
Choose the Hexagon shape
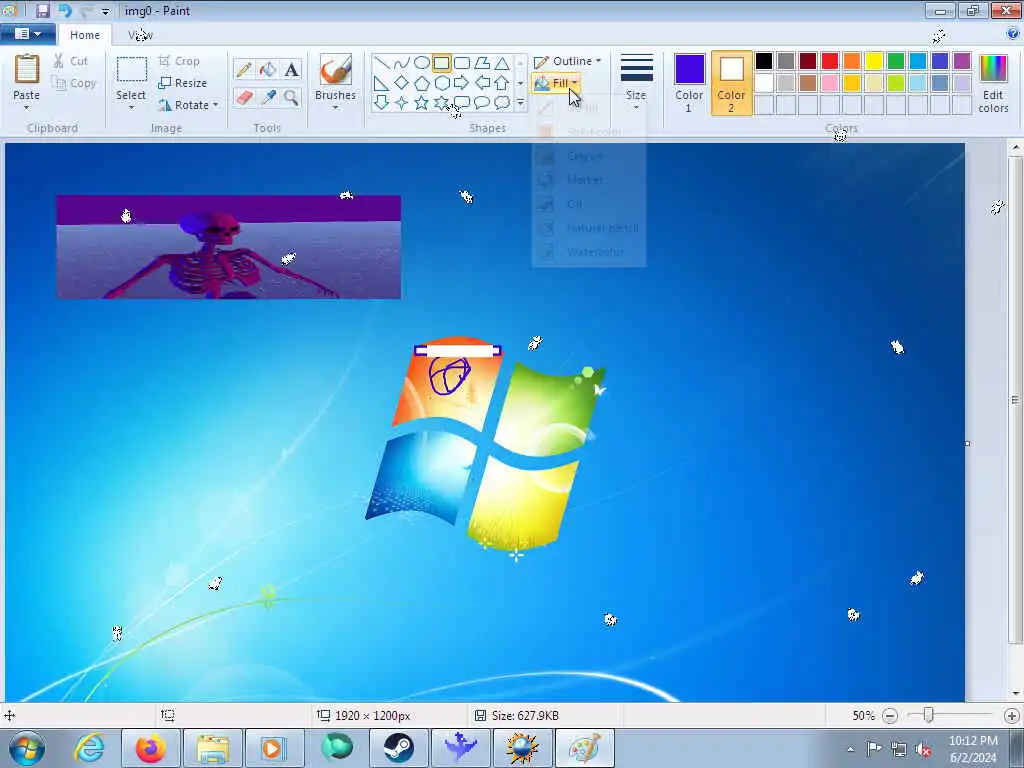tap(442, 83)
